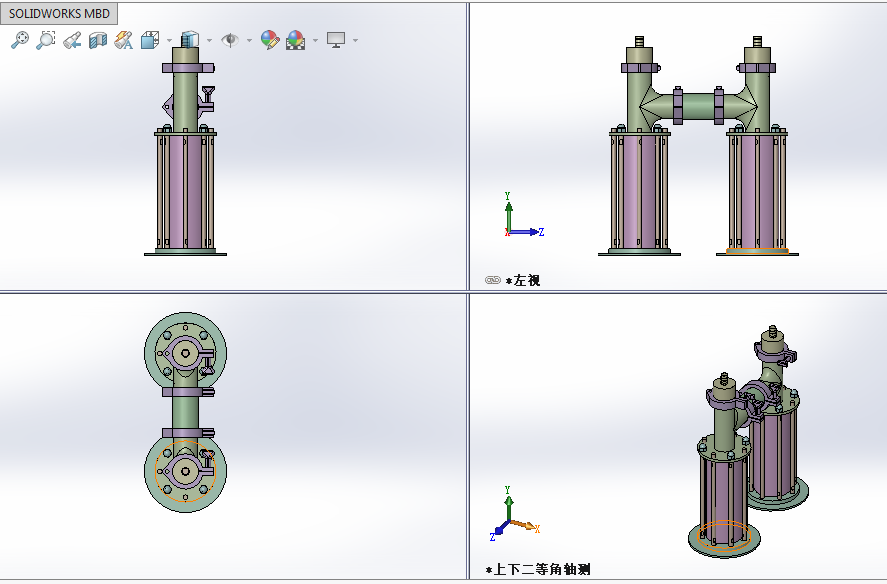This screenshot has height=584, width=887.
Task: Switch to the SOLIDWORKS MBD tab
Action: click(59, 14)
